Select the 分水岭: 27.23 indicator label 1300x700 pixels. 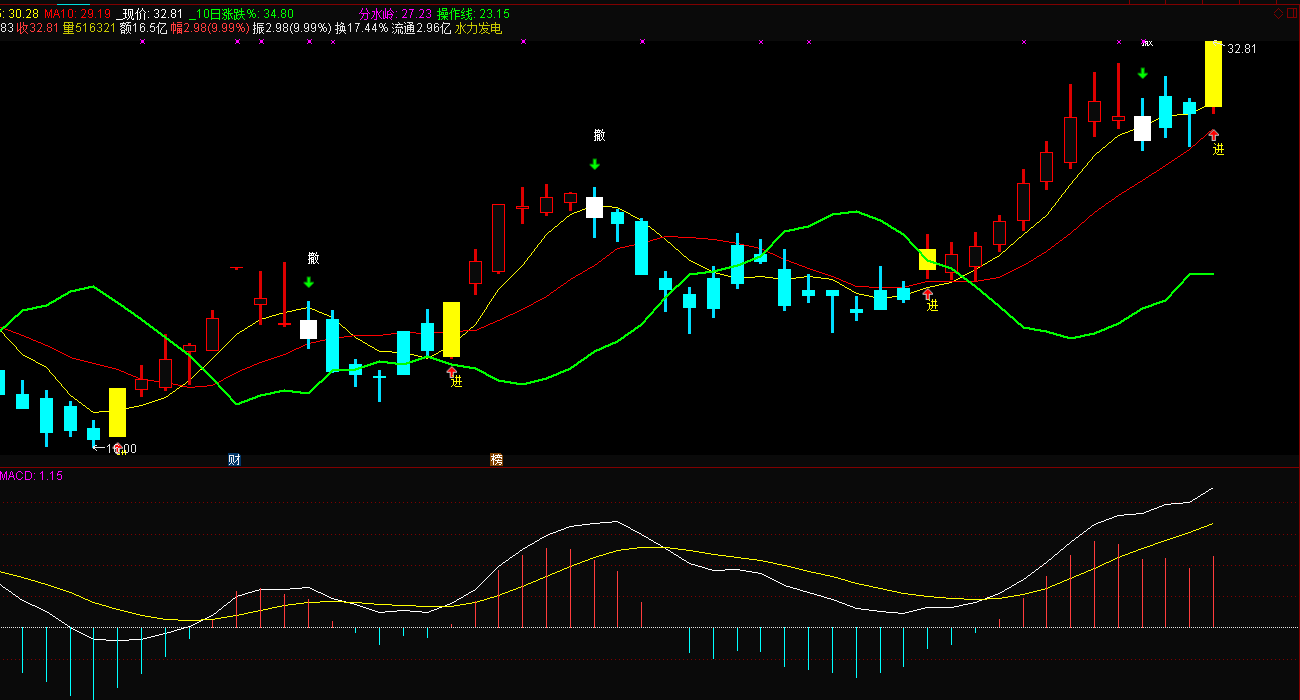[396, 14]
